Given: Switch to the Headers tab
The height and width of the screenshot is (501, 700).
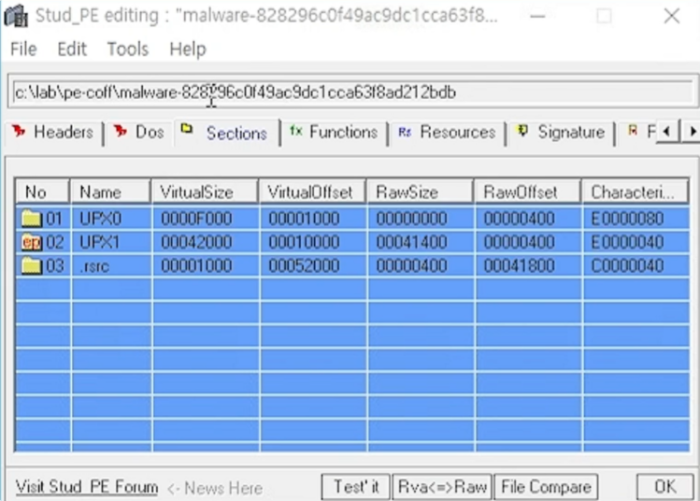Looking at the screenshot, I should pos(54,132).
